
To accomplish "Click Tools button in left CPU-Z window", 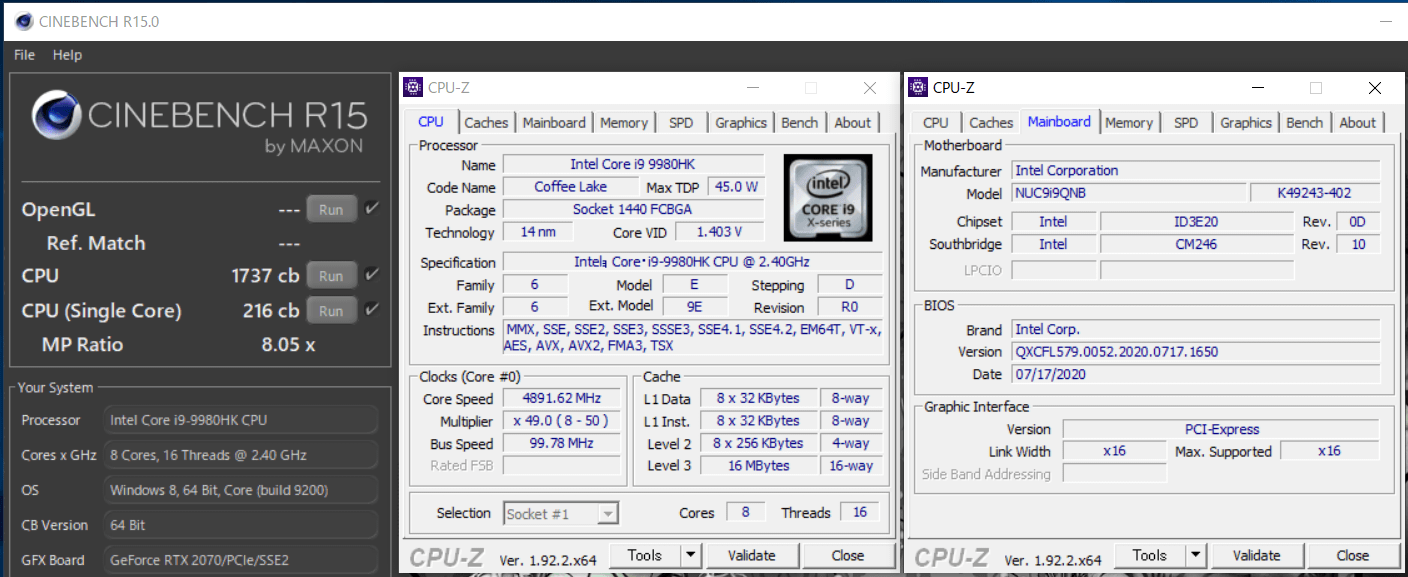I will [645, 555].
